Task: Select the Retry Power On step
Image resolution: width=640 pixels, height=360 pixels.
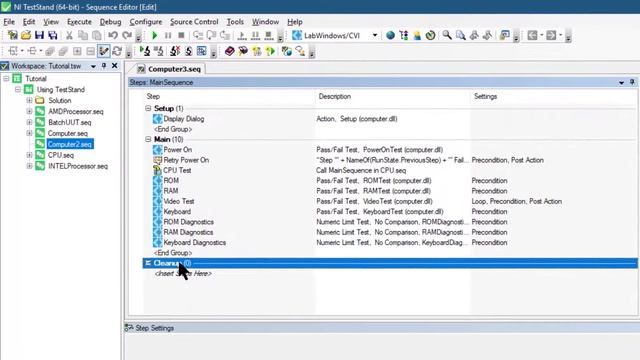Action: point(186,160)
